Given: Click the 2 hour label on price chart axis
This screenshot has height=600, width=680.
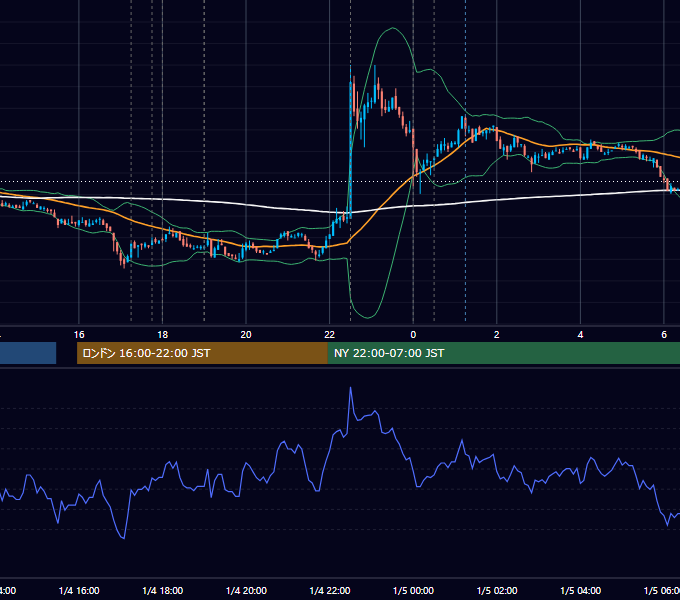Looking at the screenshot, I should tap(497, 335).
